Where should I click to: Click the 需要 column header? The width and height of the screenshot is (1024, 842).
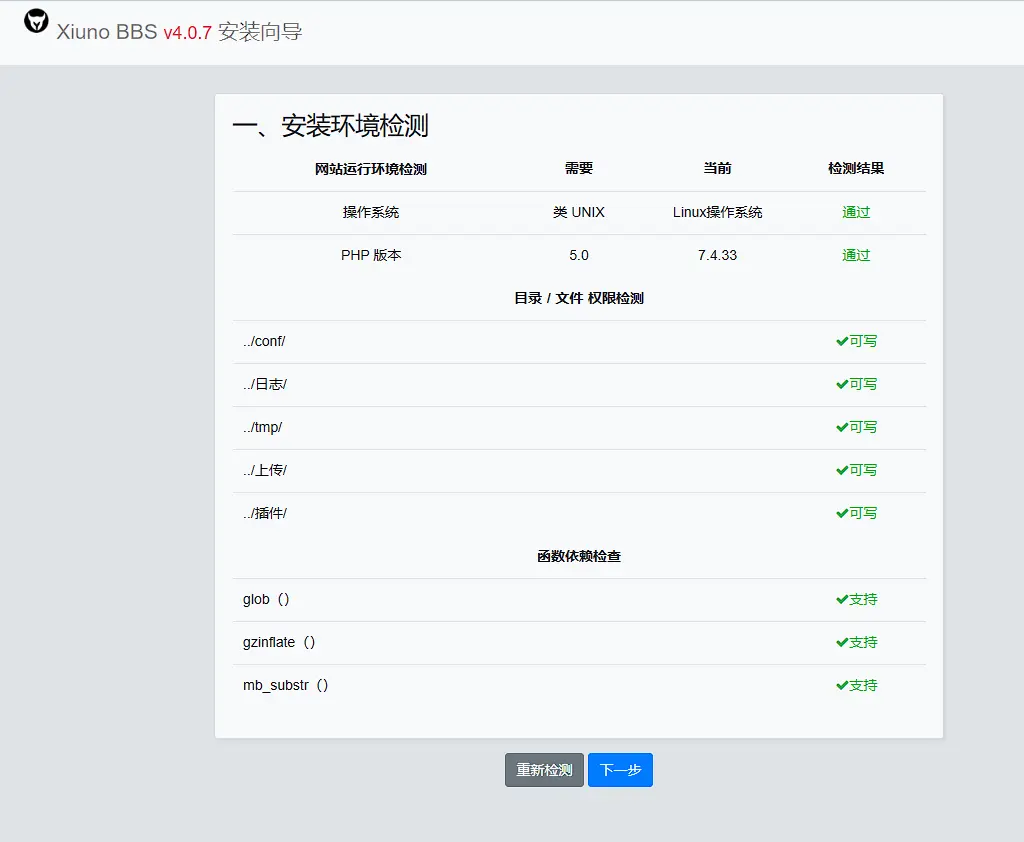coord(579,169)
